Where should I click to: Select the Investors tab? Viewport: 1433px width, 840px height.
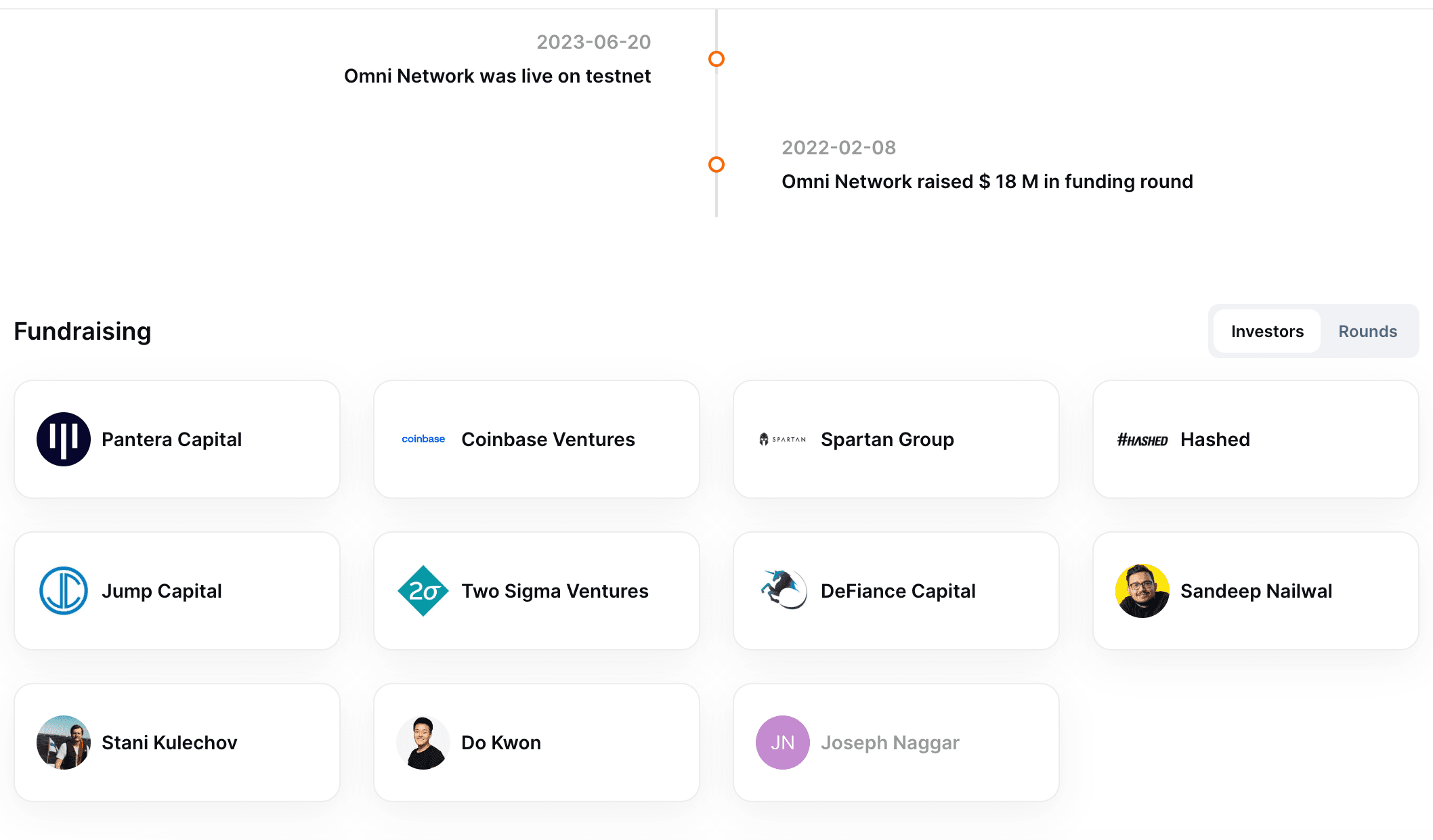[1267, 331]
